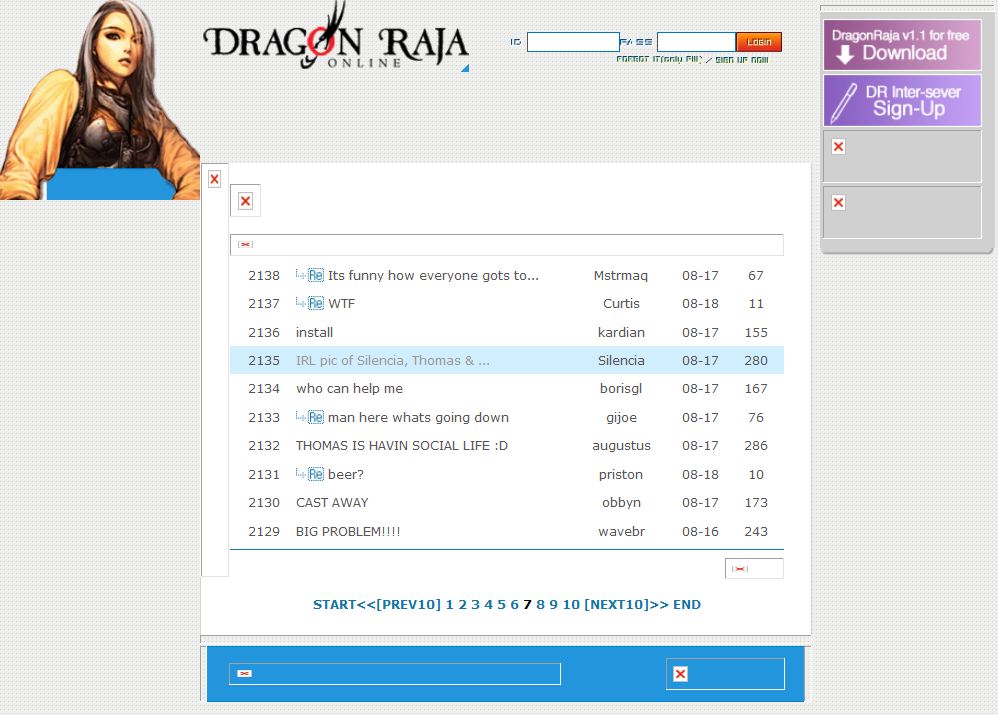Click the reply icon on the gijoe post

pyautogui.click(x=316, y=418)
